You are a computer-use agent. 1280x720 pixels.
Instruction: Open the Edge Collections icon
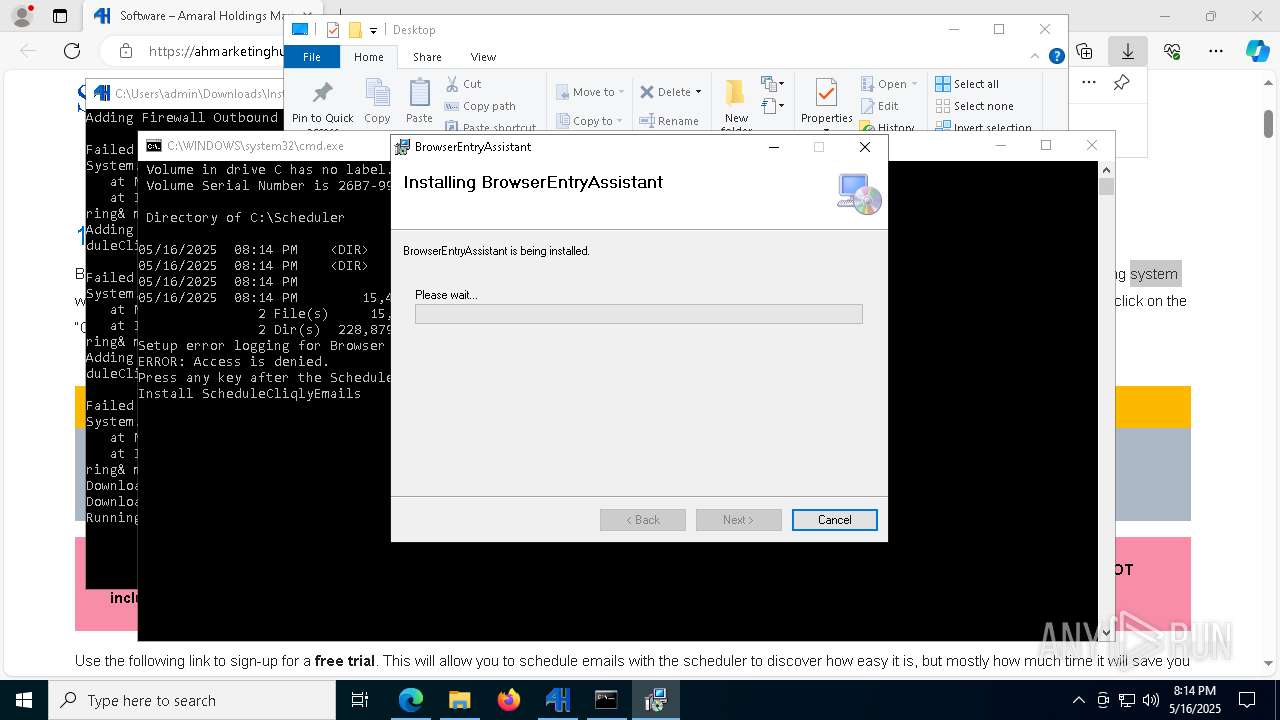[1084, 51]
